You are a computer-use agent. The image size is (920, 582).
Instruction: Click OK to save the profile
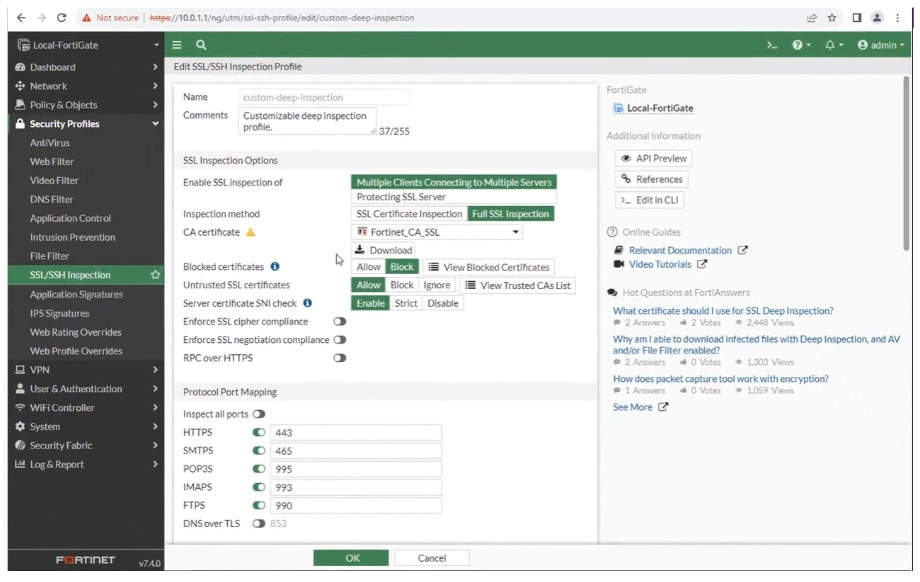tap(351, 558)
